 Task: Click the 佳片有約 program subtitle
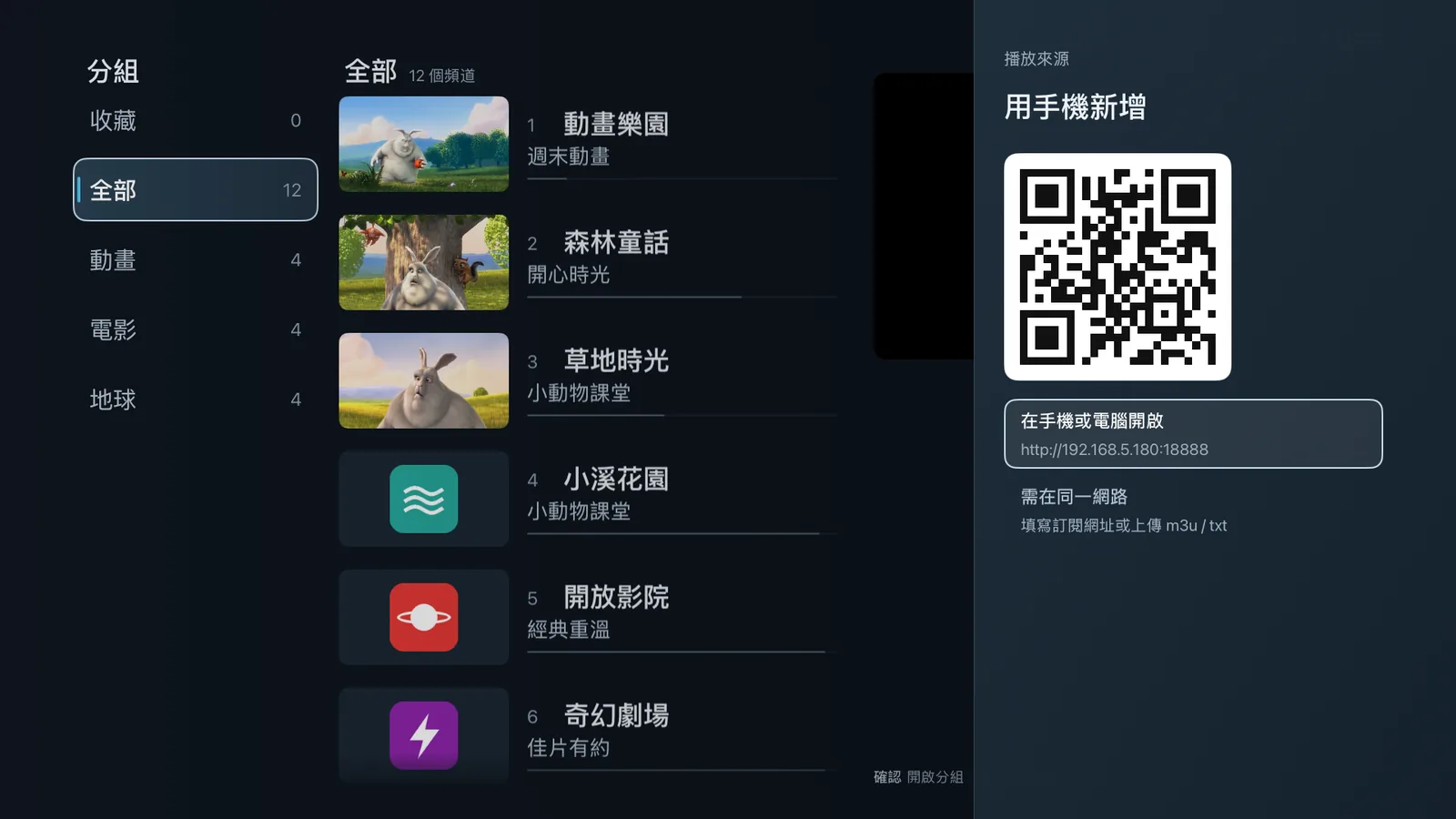coord(569,748)
